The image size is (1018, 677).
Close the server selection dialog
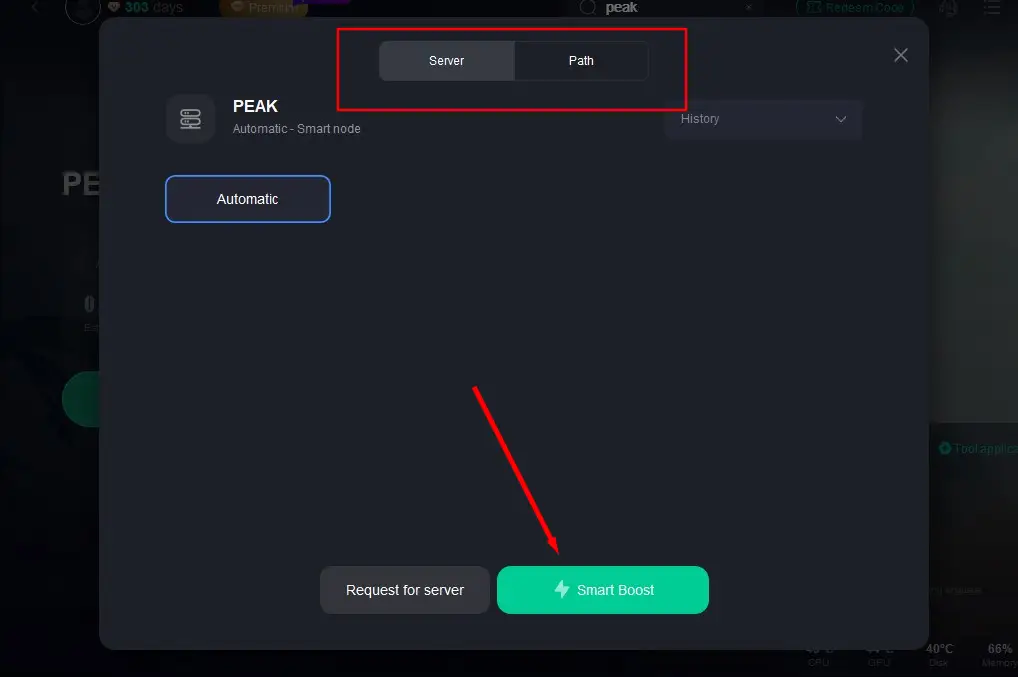point(901,55)
